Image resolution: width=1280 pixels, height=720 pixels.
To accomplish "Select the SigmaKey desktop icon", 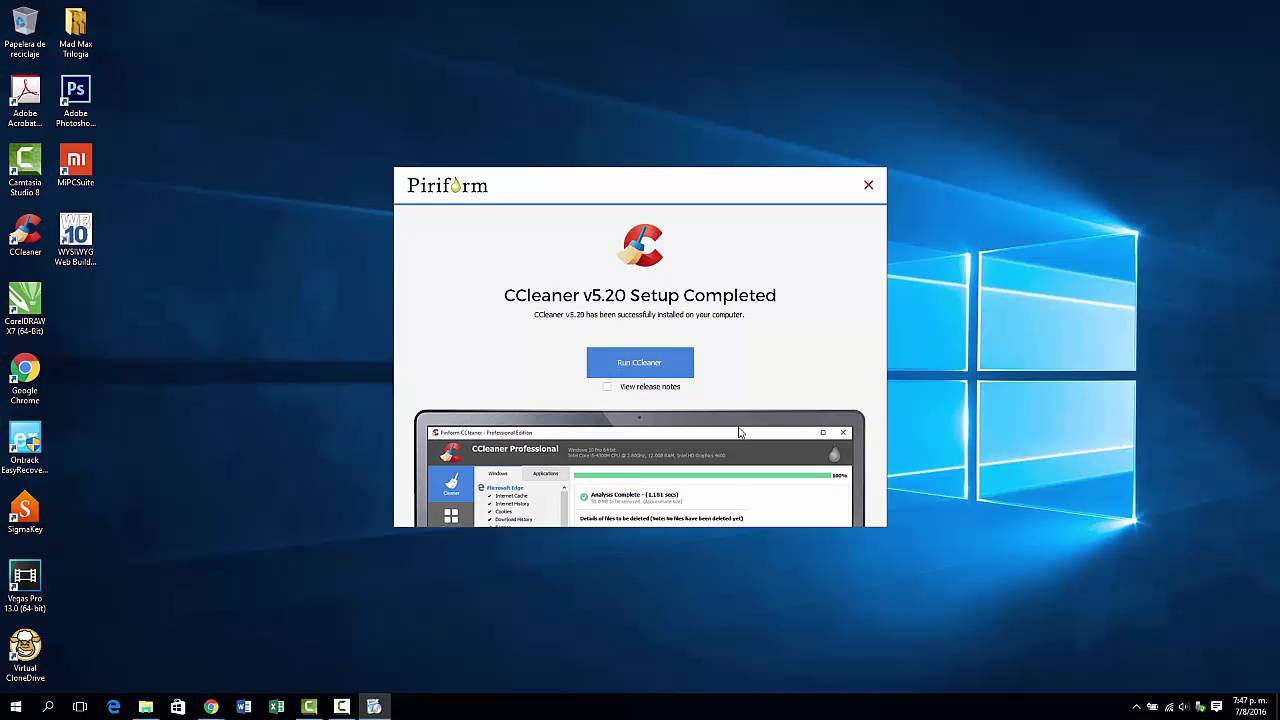I will click(x=25, y=513).
